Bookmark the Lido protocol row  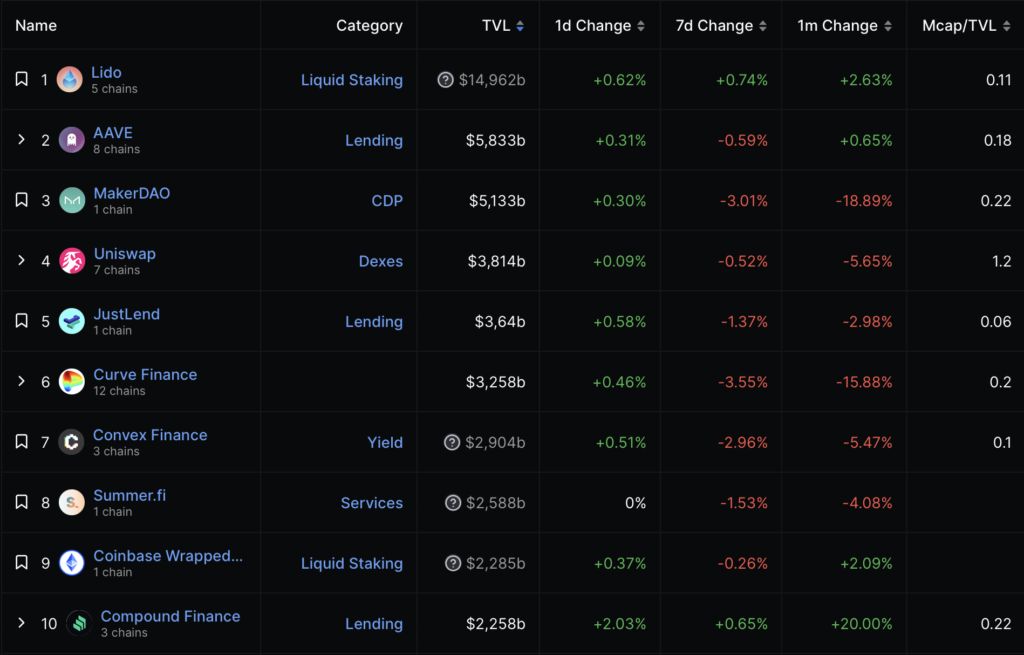[x=21, y=80]
